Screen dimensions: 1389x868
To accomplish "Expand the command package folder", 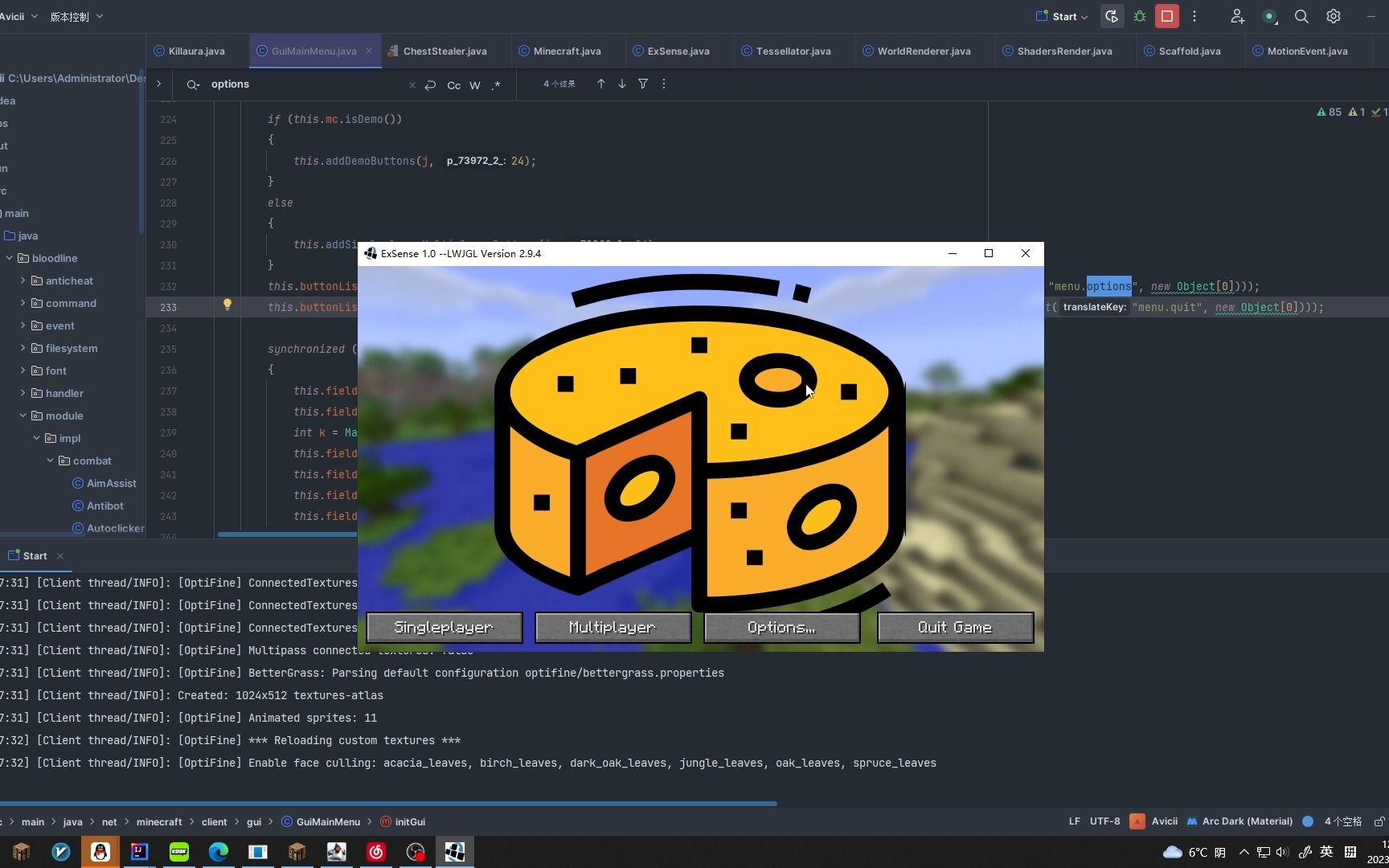I will 23,303.
